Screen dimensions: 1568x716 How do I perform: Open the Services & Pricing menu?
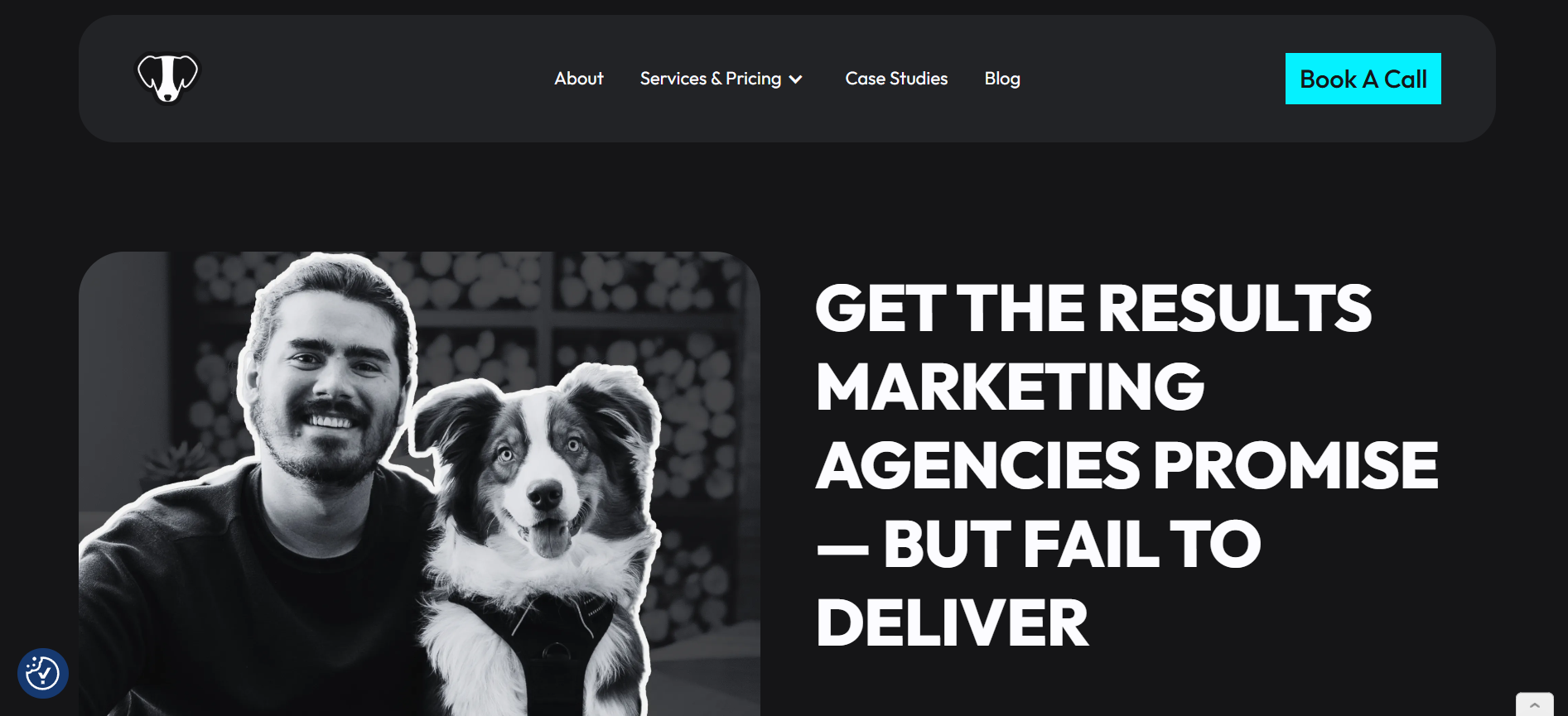coord(711,79)
